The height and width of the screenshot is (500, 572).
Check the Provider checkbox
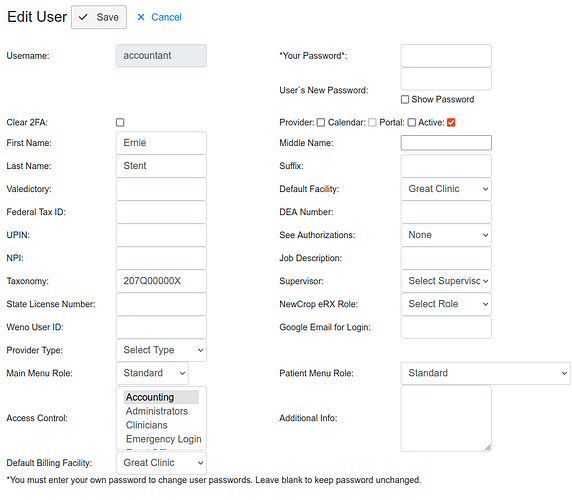(321, 123)
